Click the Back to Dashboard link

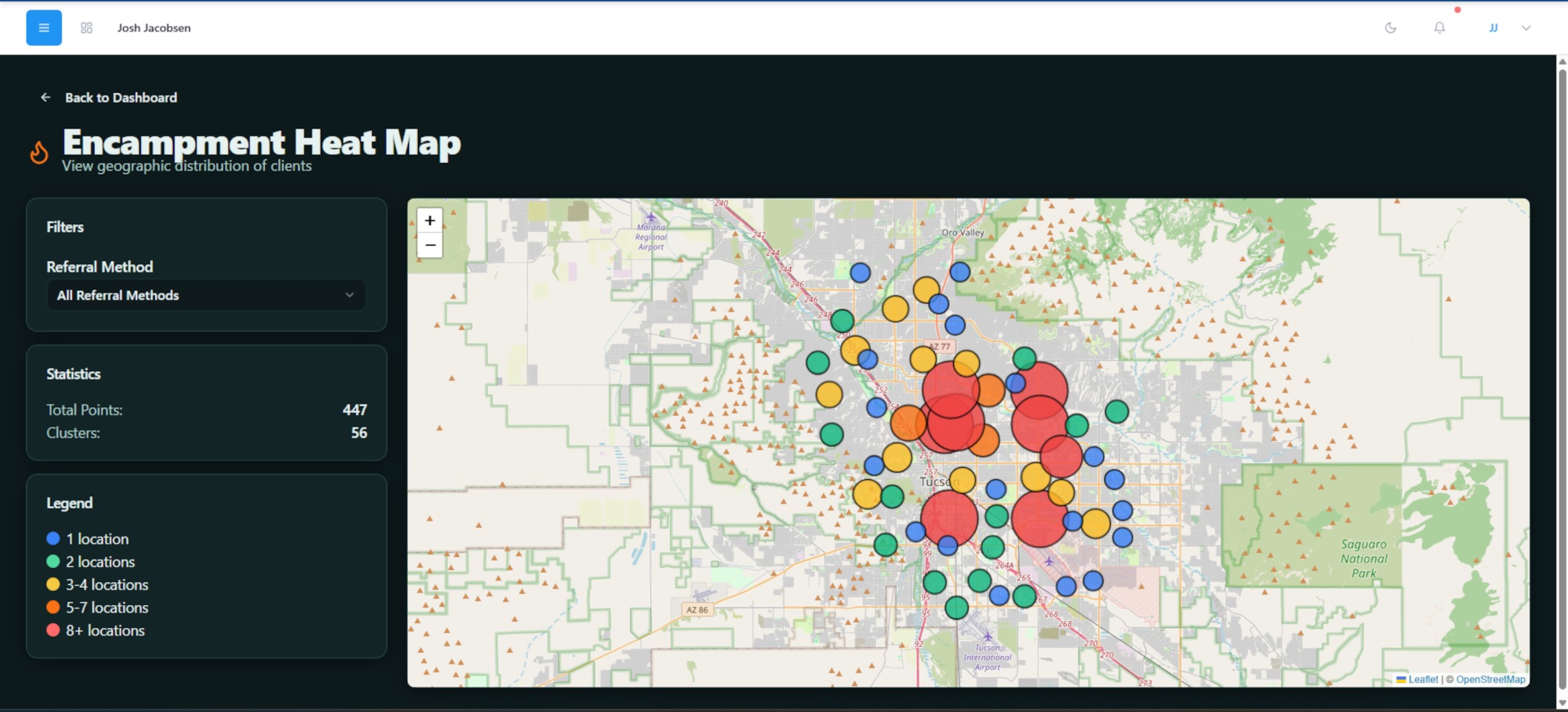[x=120, y=97]
